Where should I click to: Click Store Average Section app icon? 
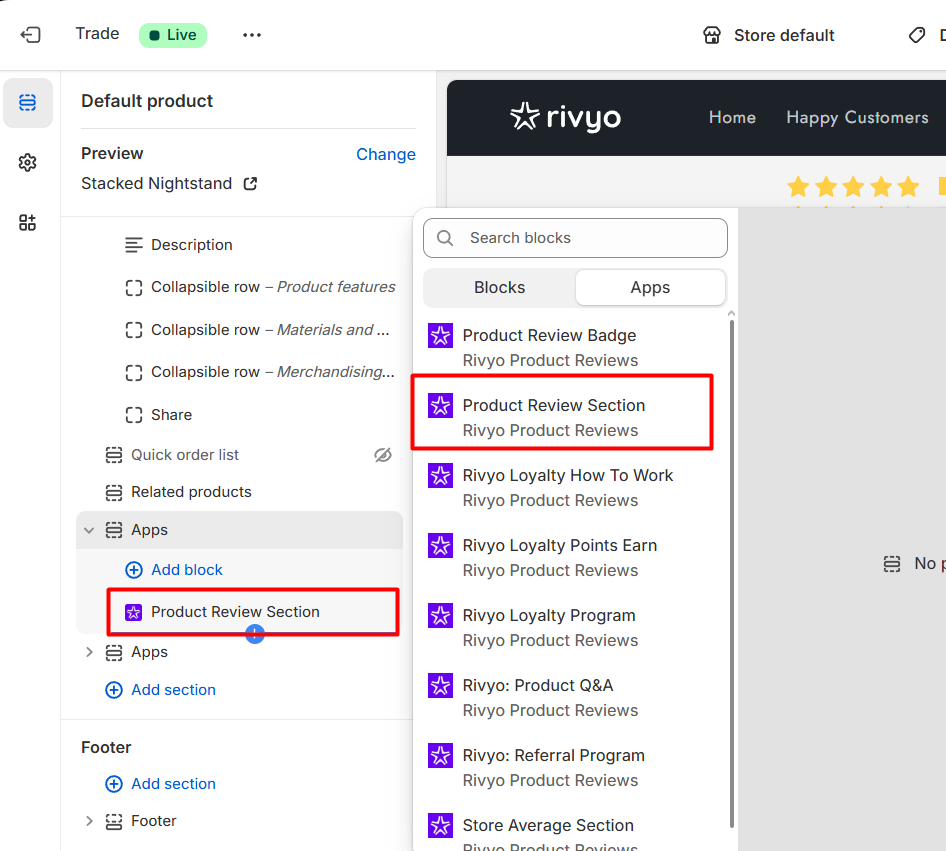point(440,825)
